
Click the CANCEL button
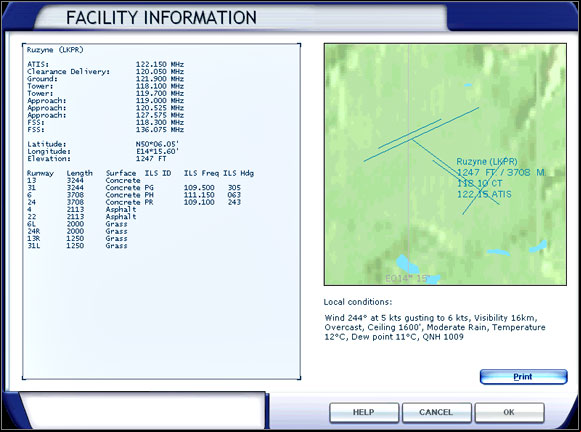tap(436, 412)
